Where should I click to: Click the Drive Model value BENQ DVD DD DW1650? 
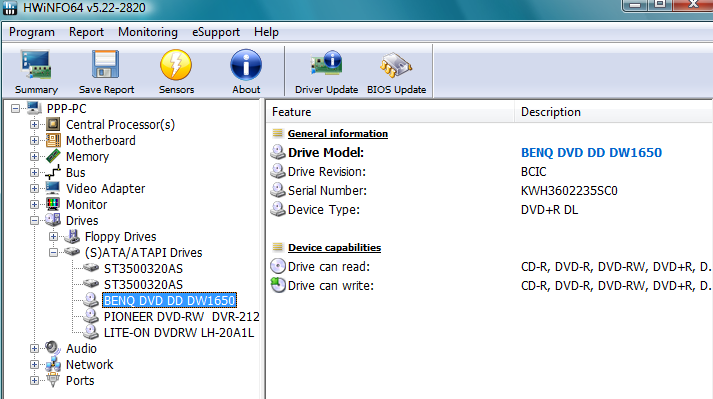click(591, 152)
